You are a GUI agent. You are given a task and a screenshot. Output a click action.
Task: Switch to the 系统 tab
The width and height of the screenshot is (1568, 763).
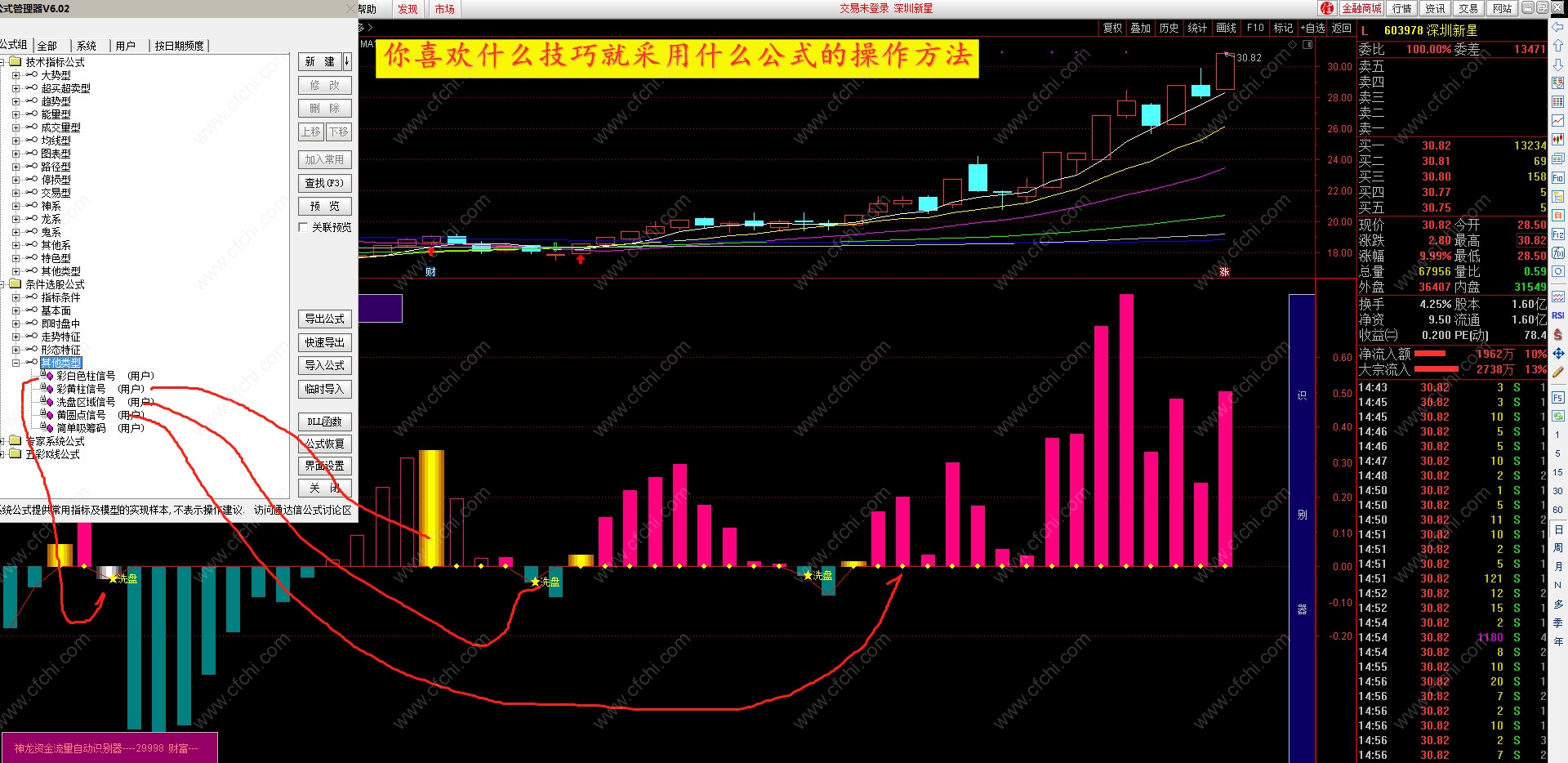tap(87, 46)
